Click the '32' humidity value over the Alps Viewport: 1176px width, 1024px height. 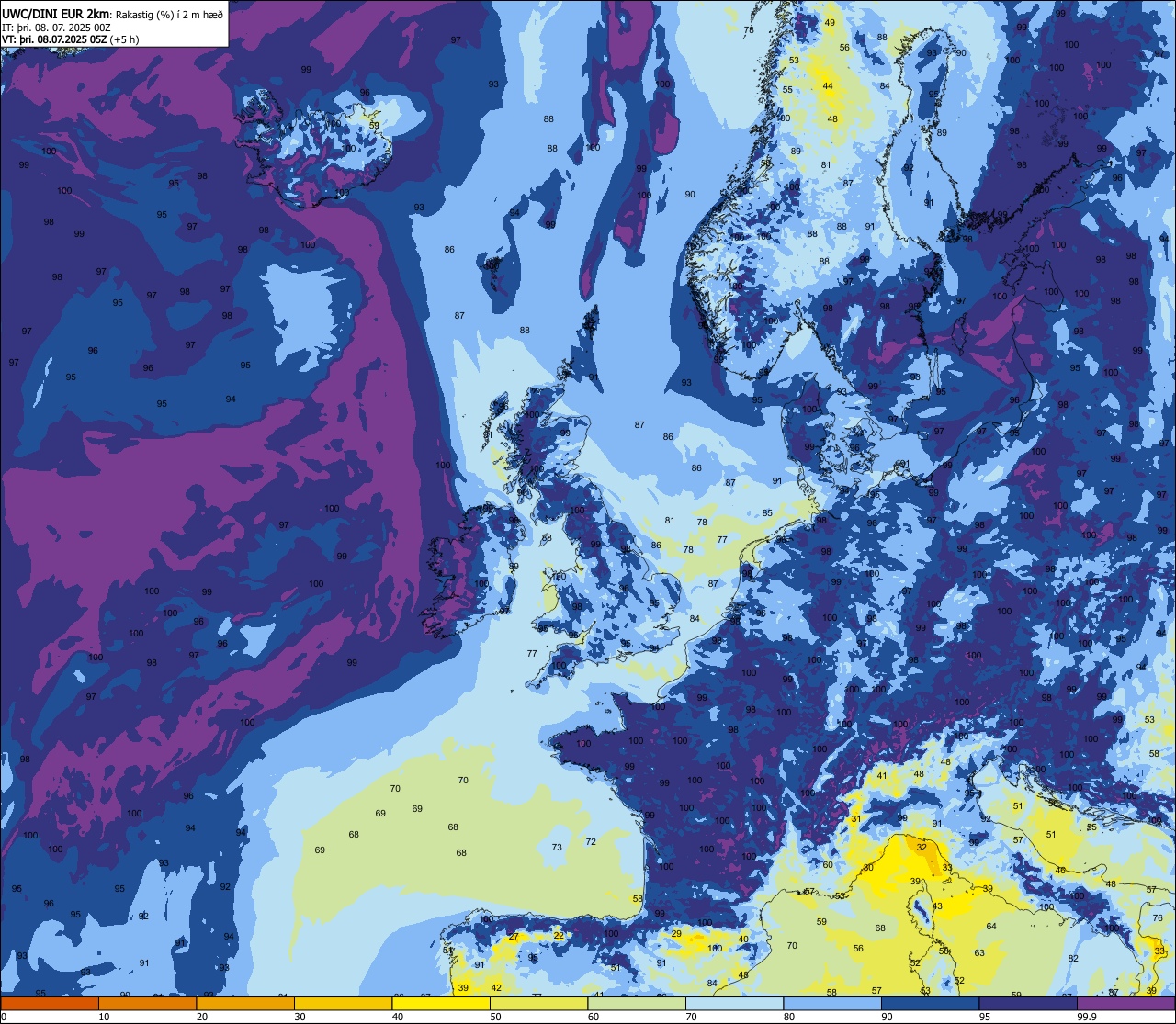pyautogui.click(x=922, y=848)
